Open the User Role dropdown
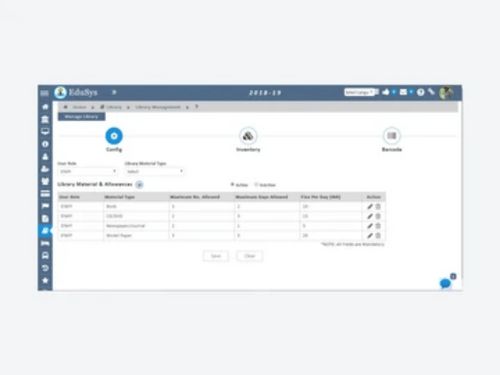Viewport: 500px width, 375px height. point(88,171)
